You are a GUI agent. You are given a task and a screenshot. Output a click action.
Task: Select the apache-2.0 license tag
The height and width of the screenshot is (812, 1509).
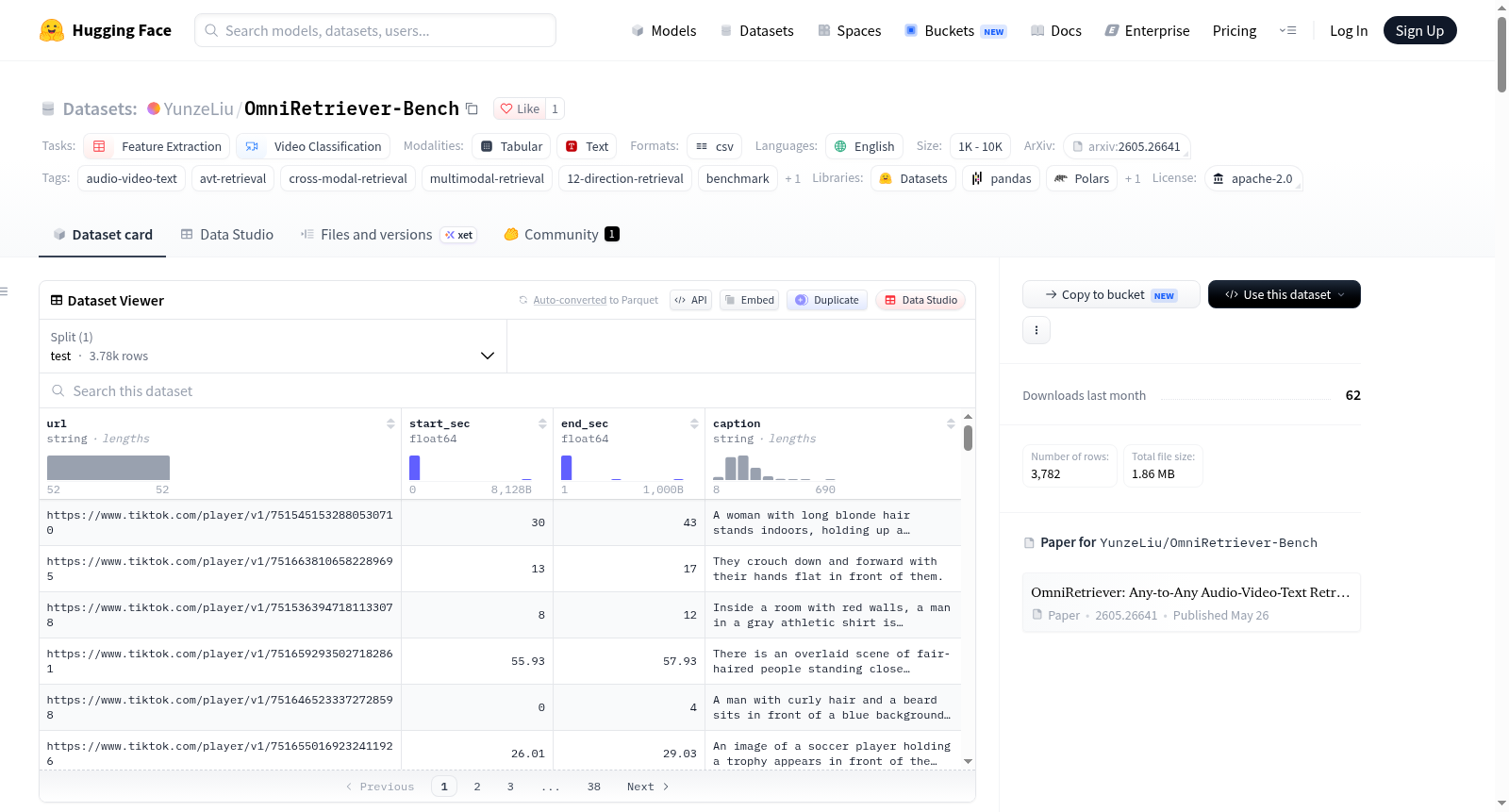[x=1253, y=178]
